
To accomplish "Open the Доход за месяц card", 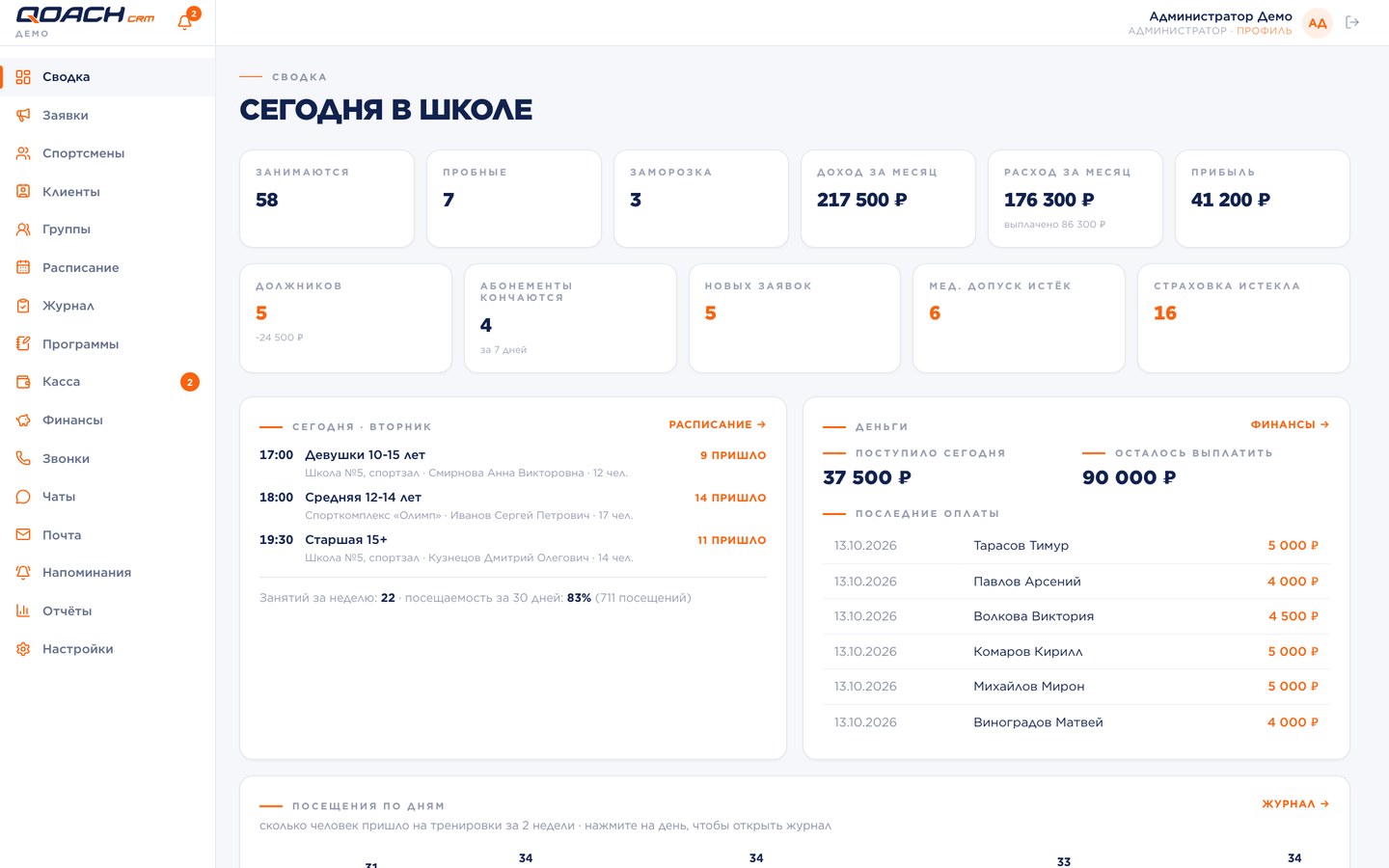I will tap(888, 199).
